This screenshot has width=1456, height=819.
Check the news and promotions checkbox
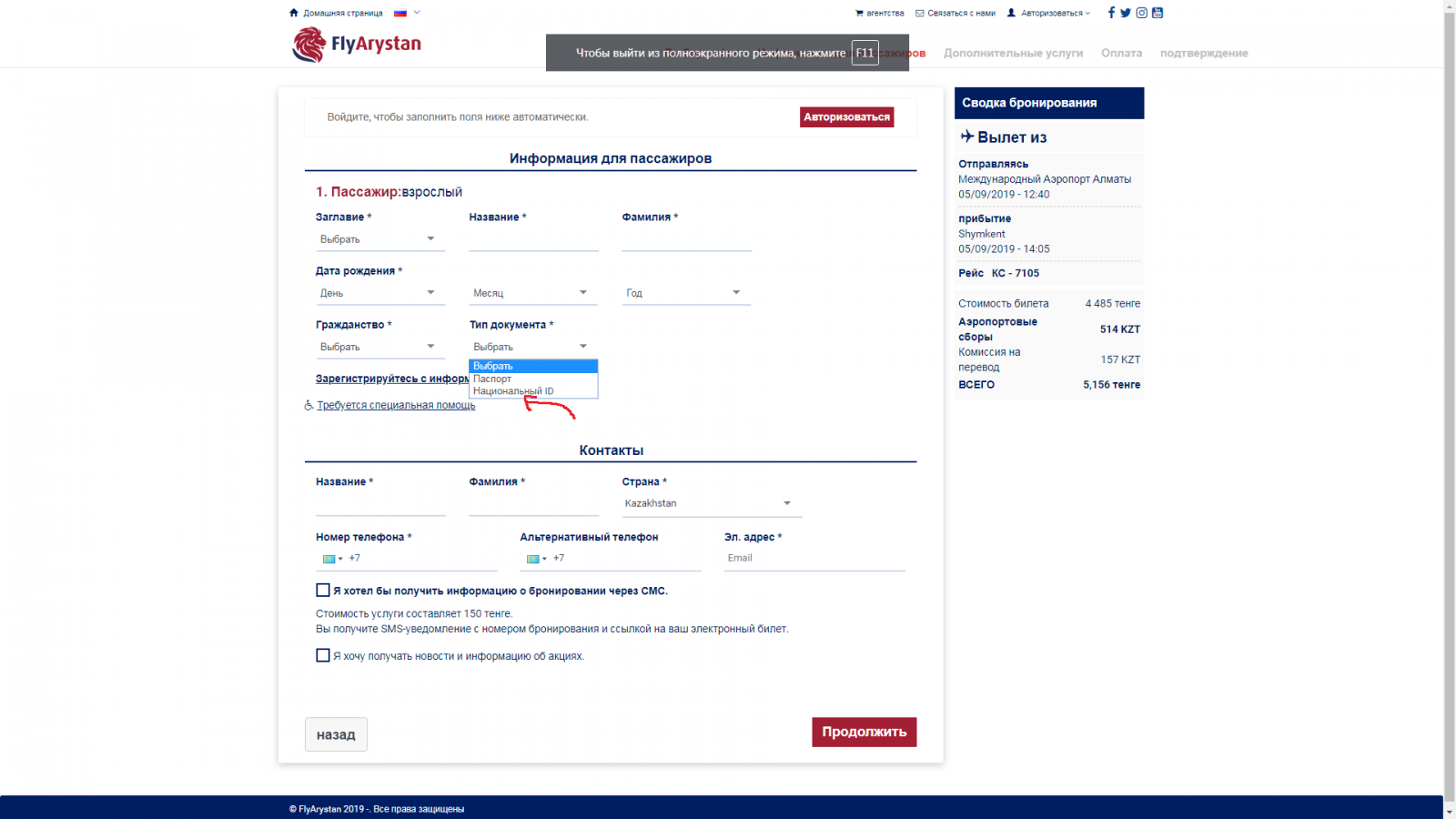click(323, 655)
